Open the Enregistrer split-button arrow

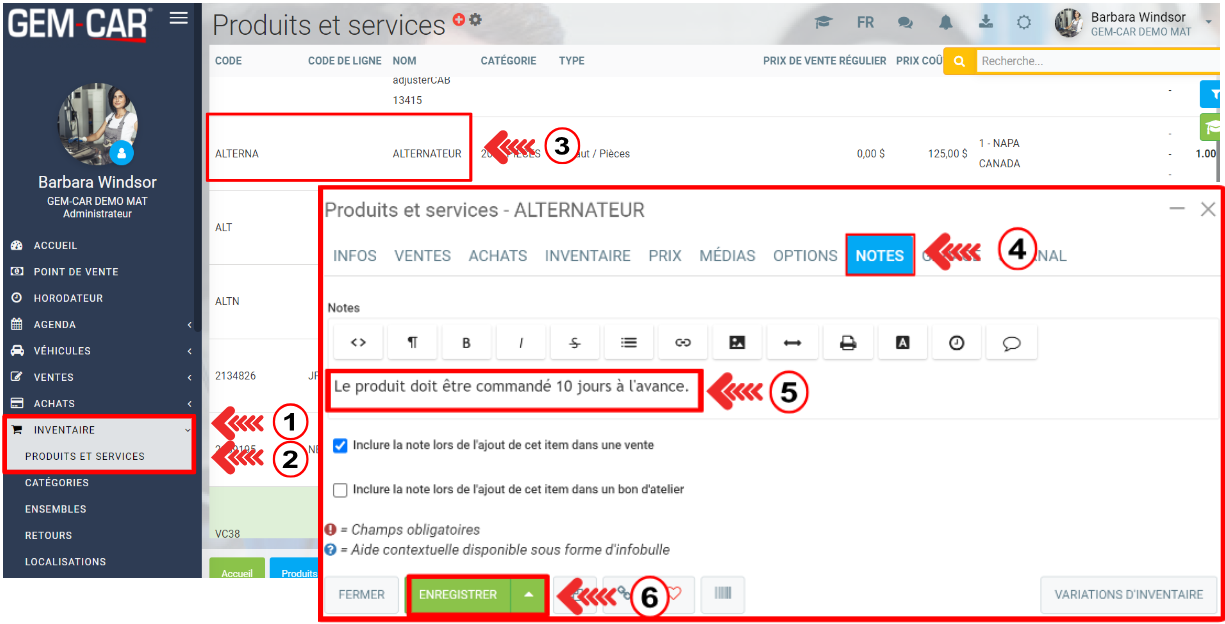click(x=528, y=594)
